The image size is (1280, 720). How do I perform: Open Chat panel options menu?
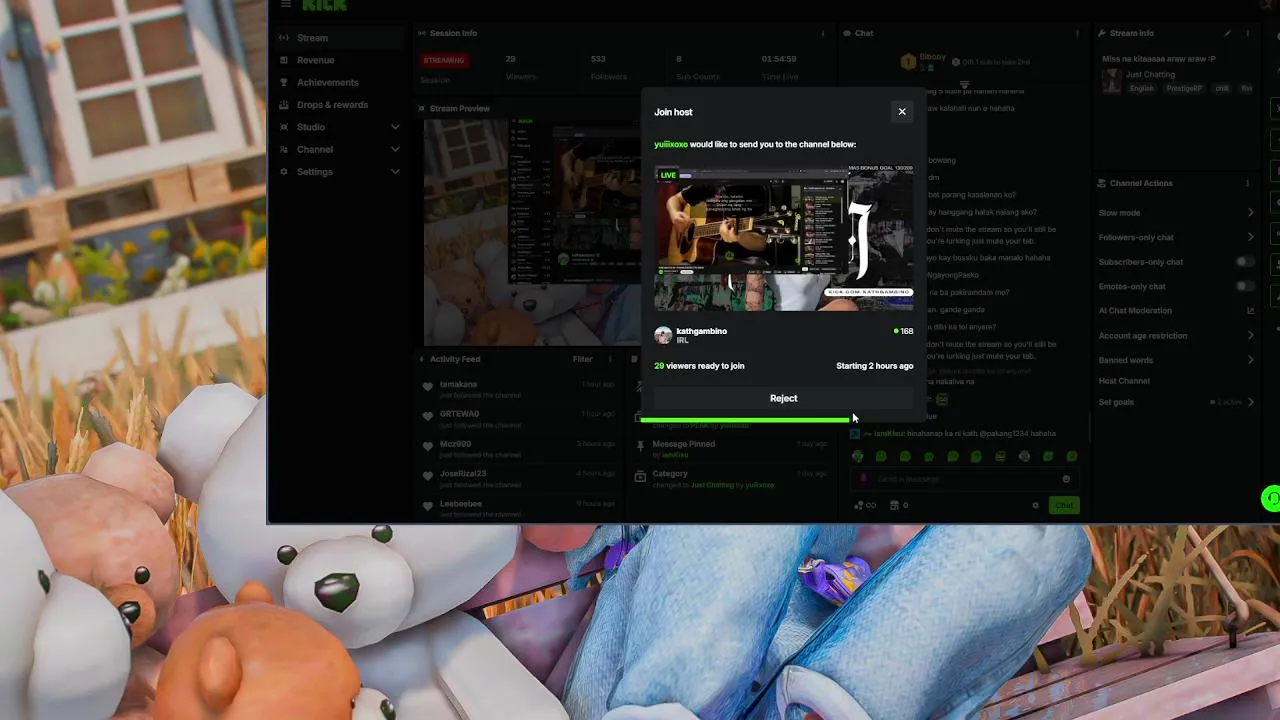[x=1077, y=33]
